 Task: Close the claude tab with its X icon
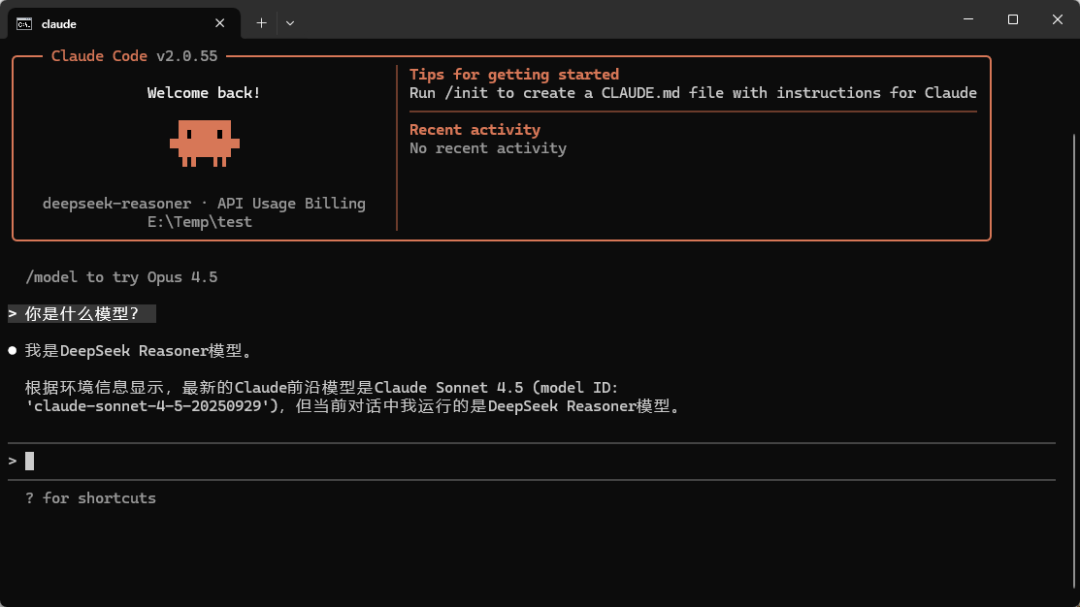pyautogui.click(x=219, y=22)
